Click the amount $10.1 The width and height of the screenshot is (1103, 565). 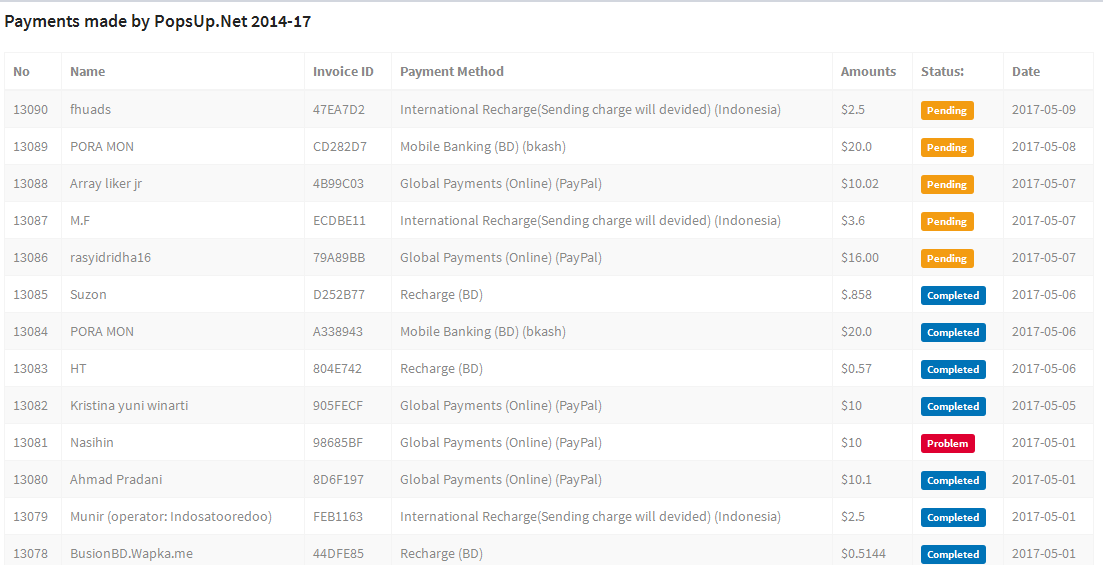tap(856, 479)
